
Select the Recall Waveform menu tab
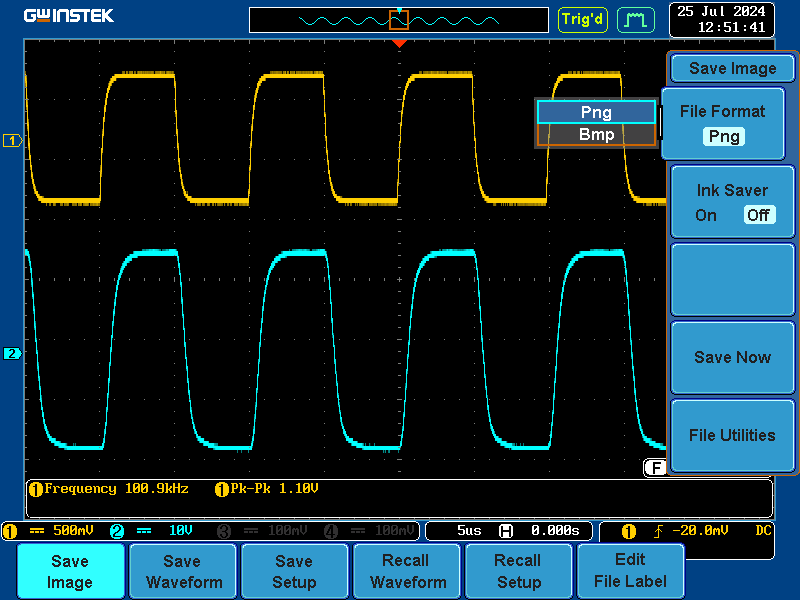point(407,571)
